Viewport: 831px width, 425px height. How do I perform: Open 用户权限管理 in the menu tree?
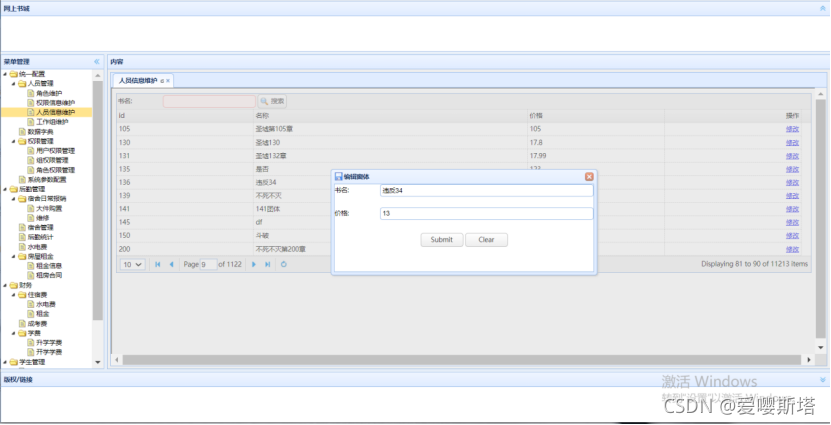coord(56,151)
